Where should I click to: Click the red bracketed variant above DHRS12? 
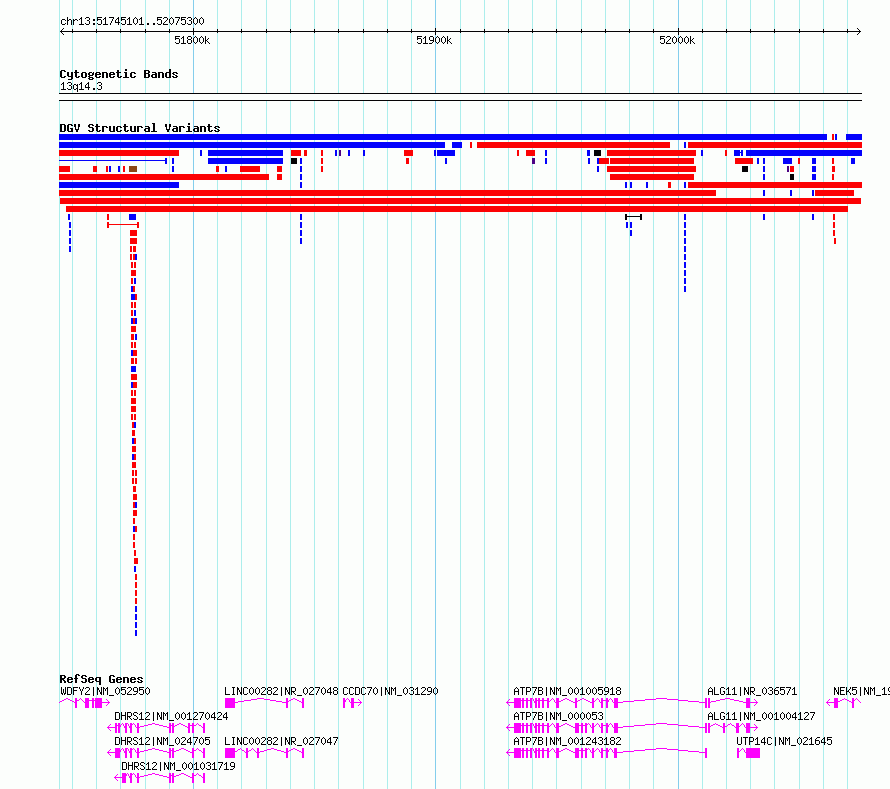click(123, 225)
